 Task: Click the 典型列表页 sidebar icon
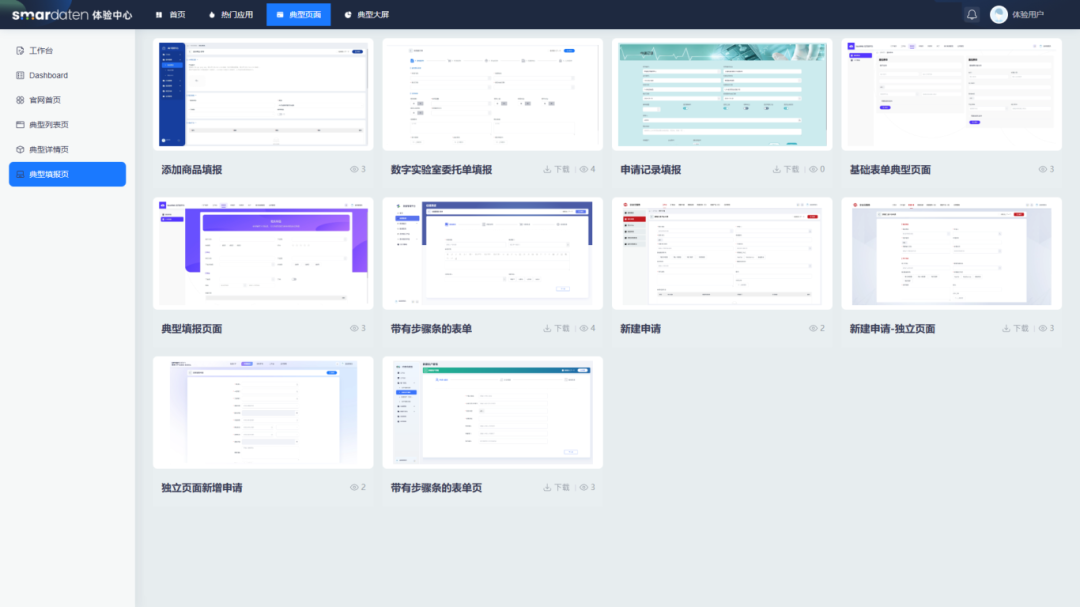pos(20,125)
